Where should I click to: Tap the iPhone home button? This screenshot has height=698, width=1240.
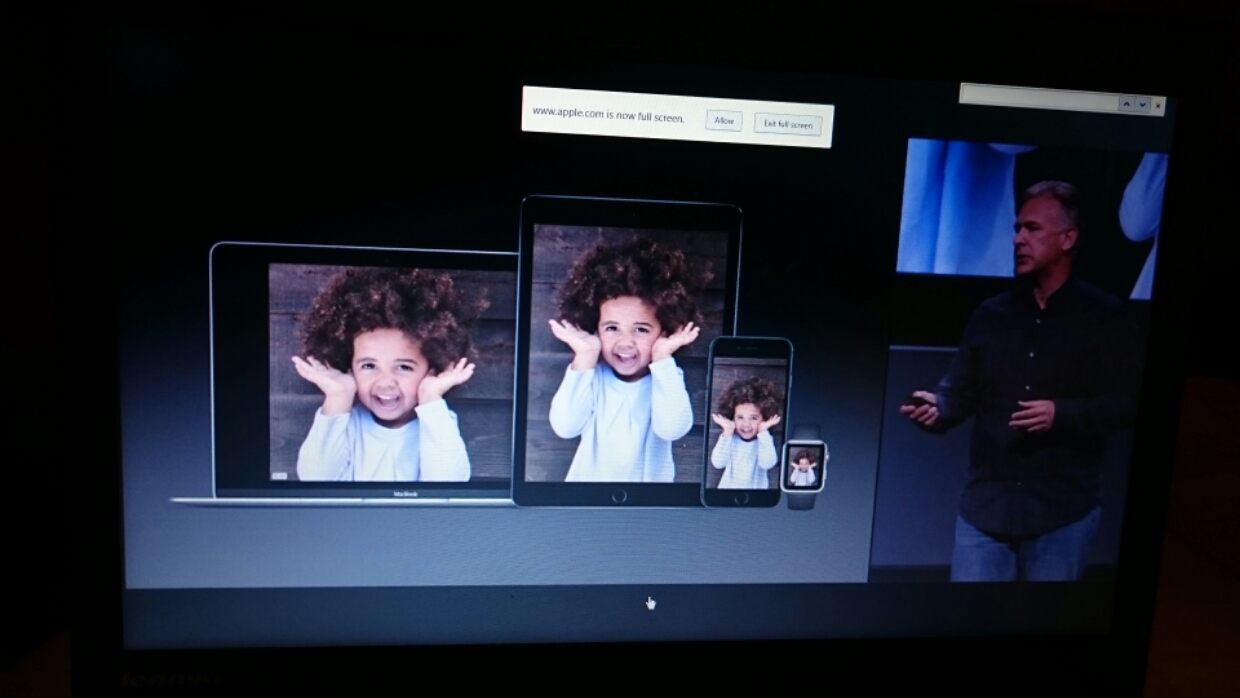741,498
